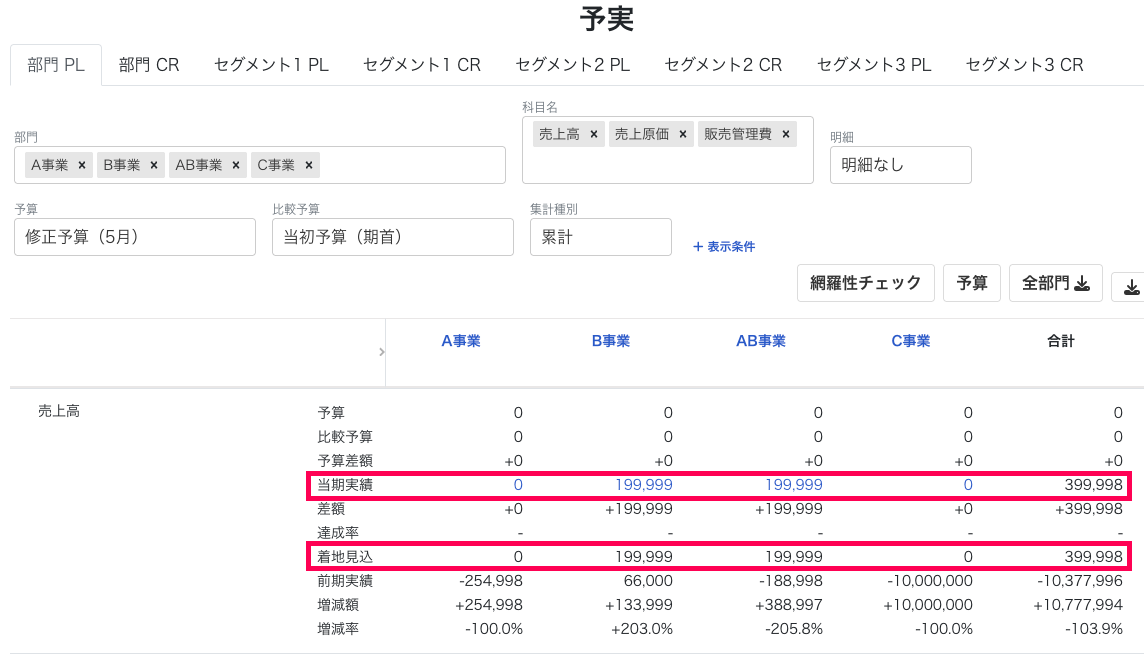Click the 予算 button
This screenshot has width=1144, height=655.
(x=972, y=283)
